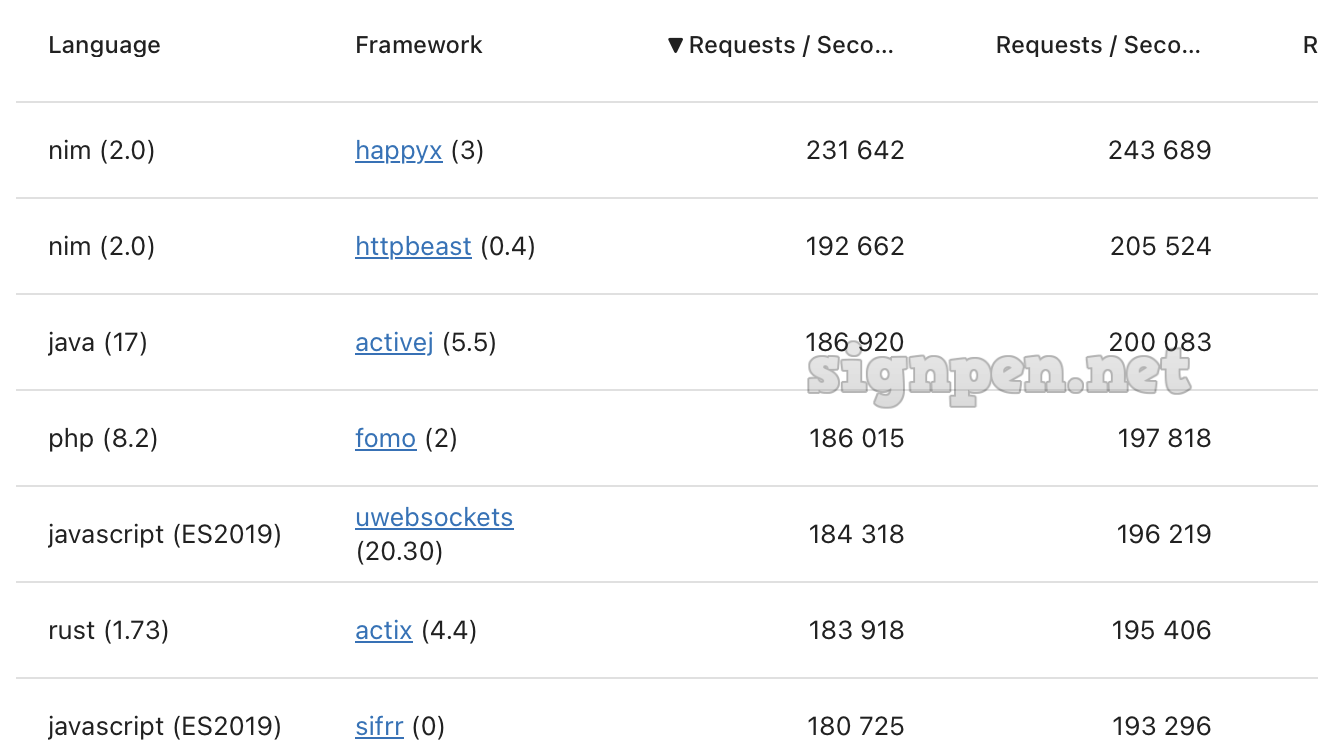Select the rust (1.73) language cell
Viewport: 1334px width, 750px height.
tap(108, 630)
